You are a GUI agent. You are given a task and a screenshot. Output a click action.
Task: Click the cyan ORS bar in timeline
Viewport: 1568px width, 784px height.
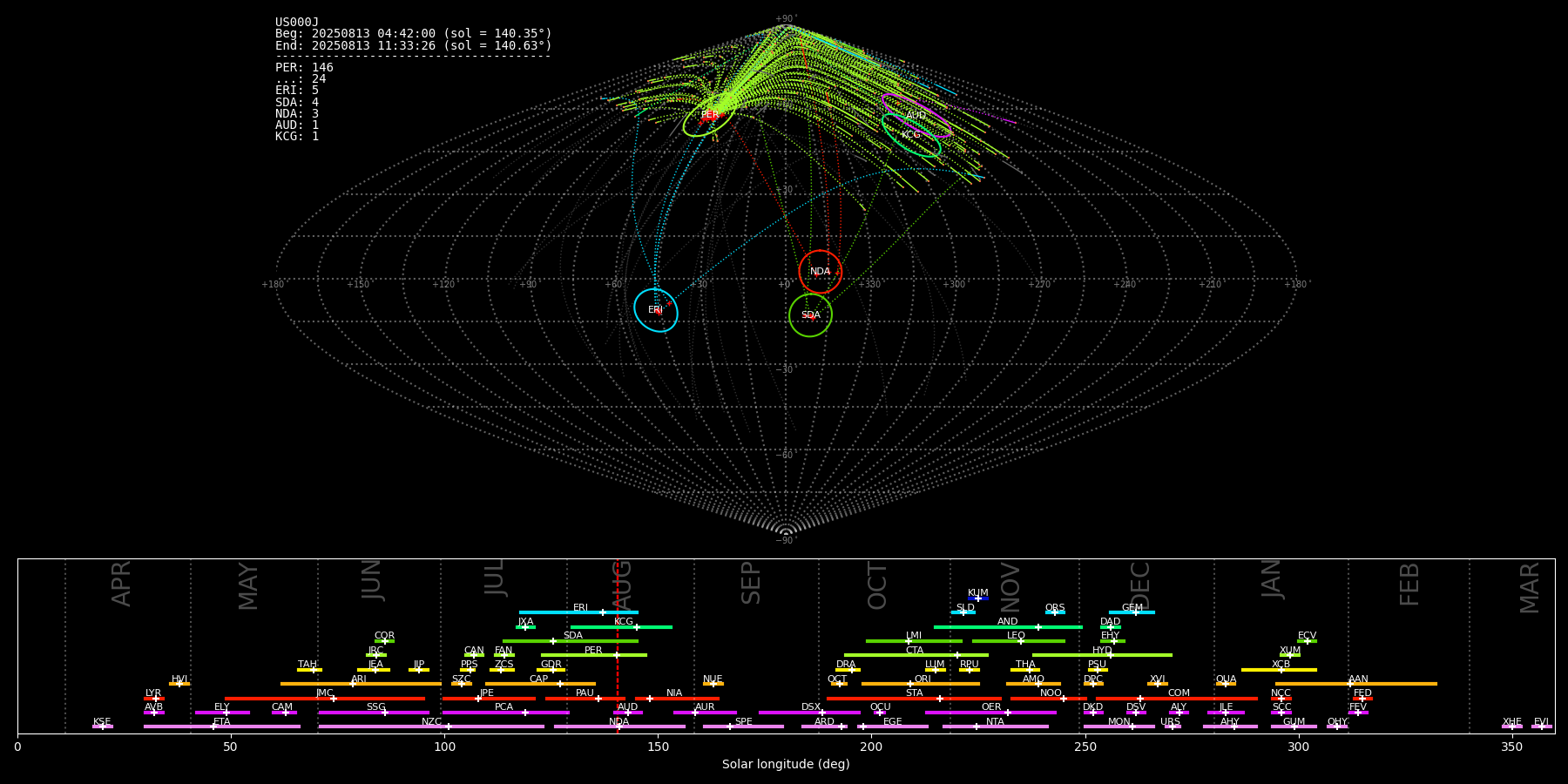point(1055,612)
